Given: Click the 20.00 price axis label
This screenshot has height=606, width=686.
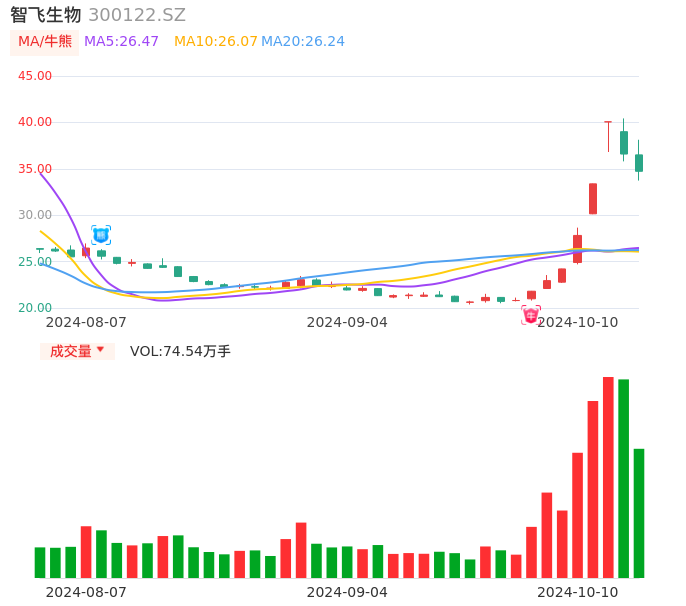Looking at the screenshot, I should pos(35,308).
